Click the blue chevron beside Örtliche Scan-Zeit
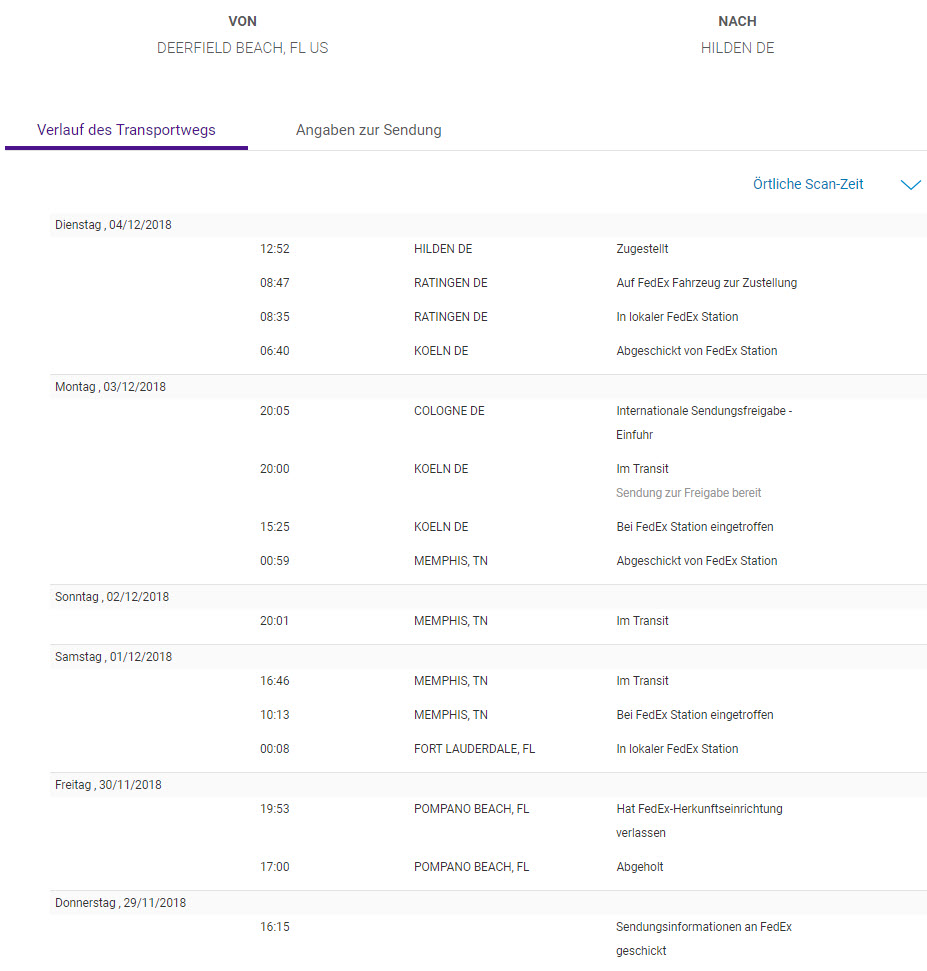The height and width of the screenshot is (971, 927). click(x=910, y=185)
